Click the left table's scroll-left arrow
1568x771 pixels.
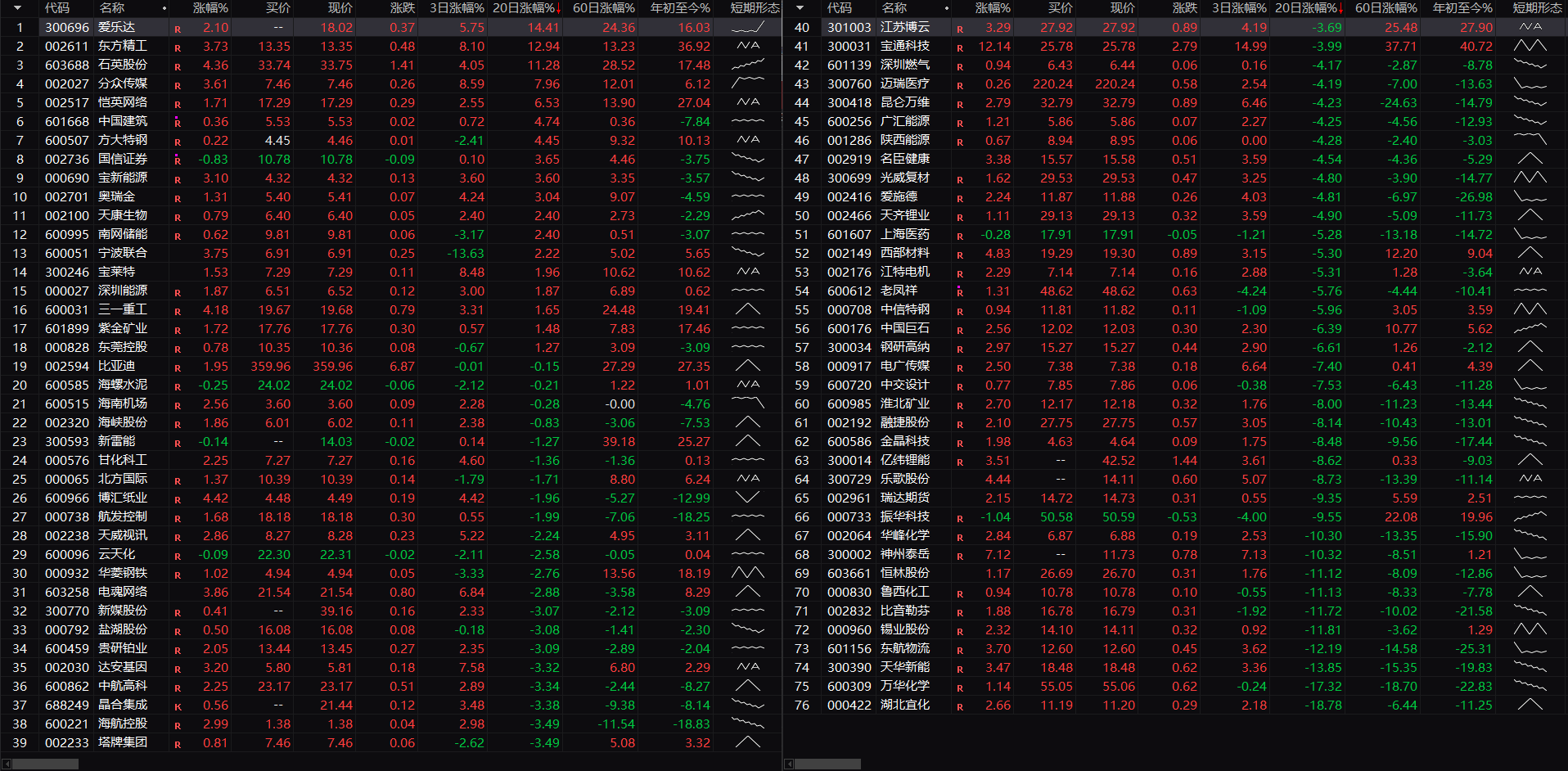tap(7, 764)
